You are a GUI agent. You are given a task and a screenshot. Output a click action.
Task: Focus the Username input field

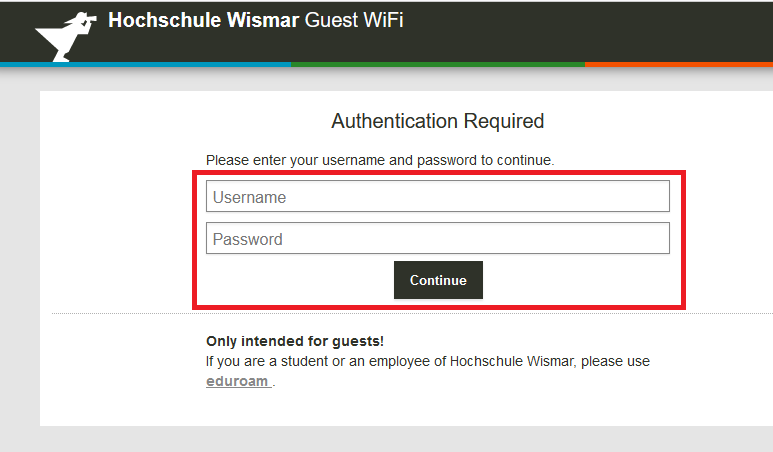point(438,196)
